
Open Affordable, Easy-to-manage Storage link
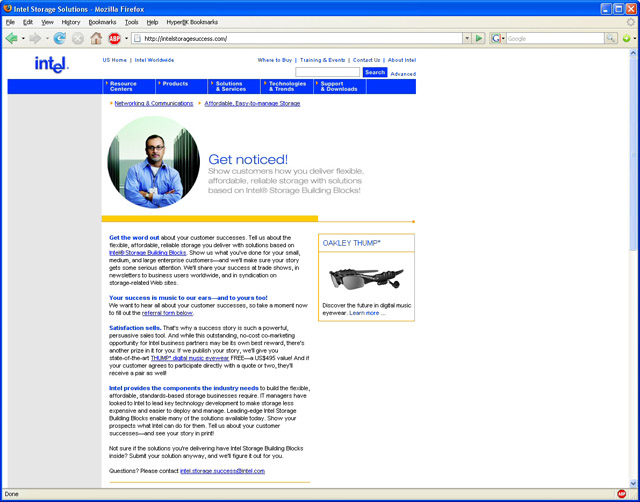252,104
